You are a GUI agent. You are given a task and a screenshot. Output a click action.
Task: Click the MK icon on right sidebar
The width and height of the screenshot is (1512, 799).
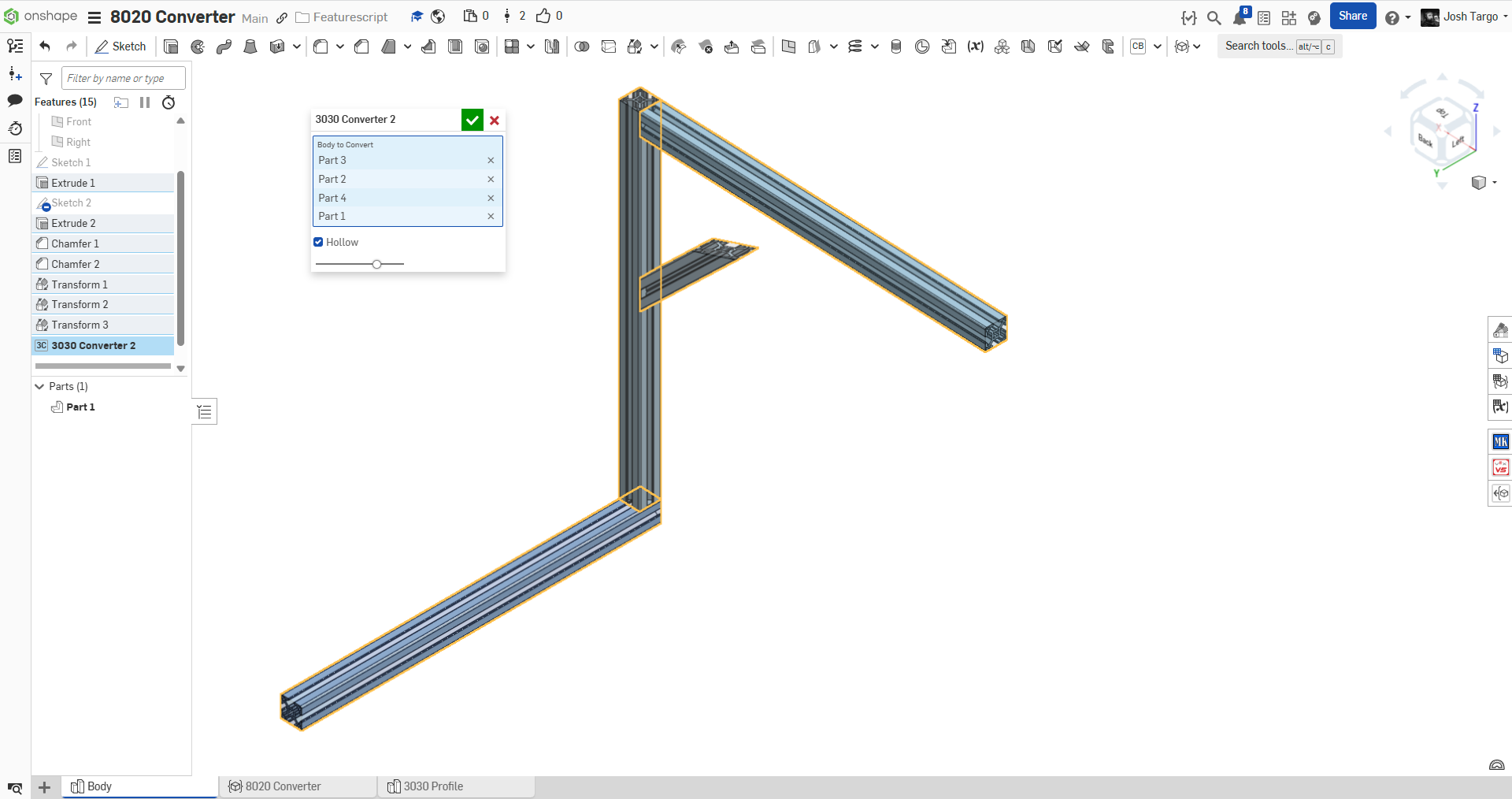point(1500,442)
